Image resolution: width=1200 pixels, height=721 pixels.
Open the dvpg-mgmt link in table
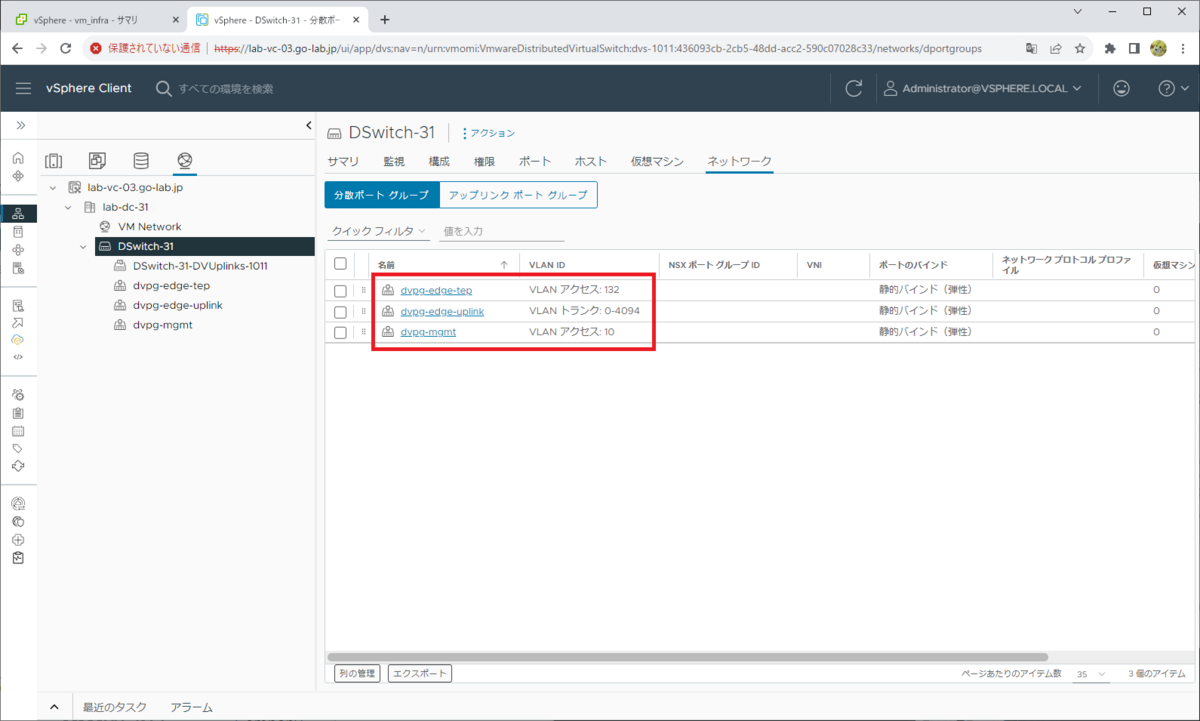(428, 332)
